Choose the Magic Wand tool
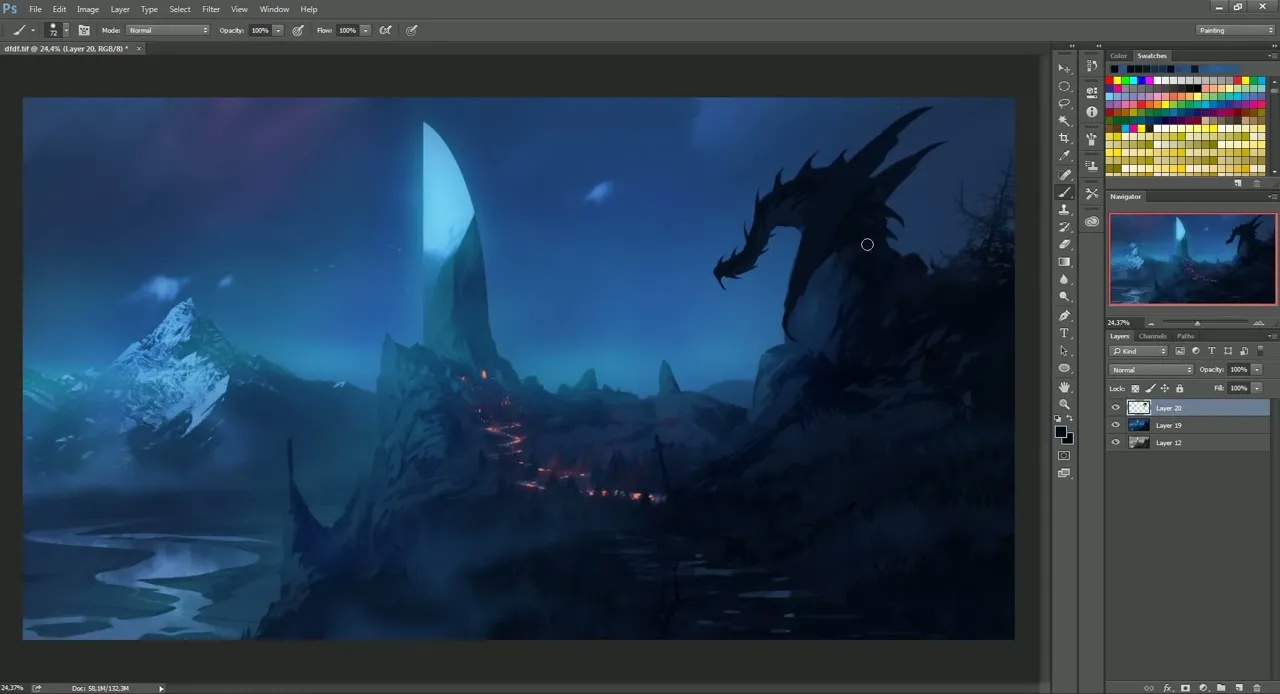1280x694 pixels. [x=1064, y=120]
